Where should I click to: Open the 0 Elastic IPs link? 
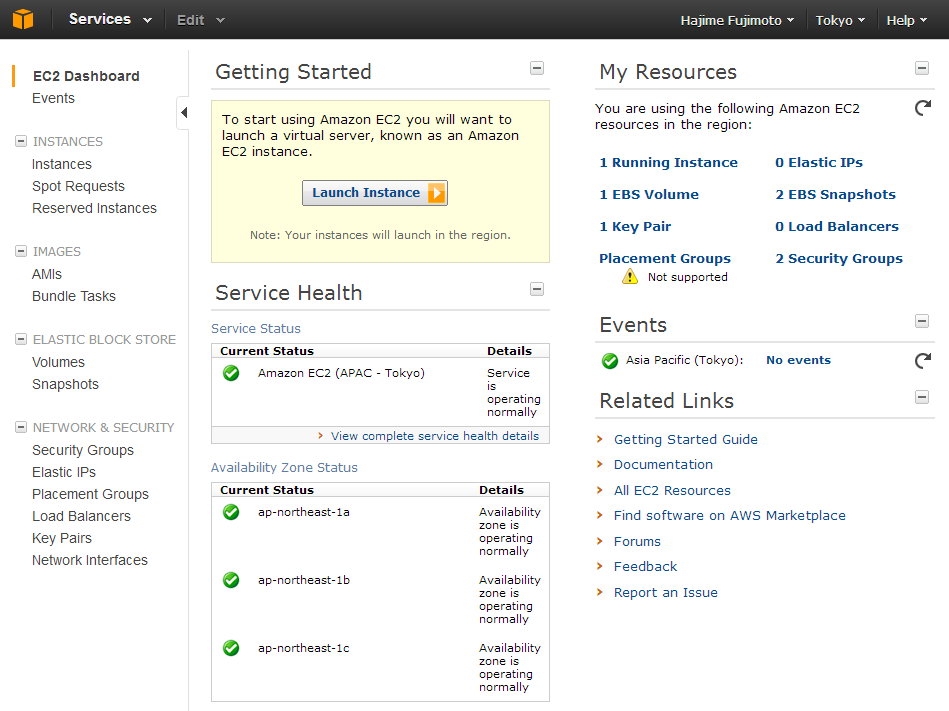click(819, 162)
